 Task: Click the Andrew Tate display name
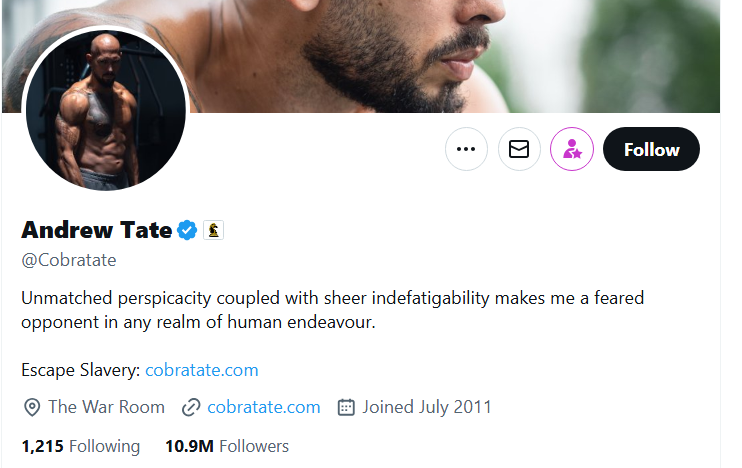(96, 230)
